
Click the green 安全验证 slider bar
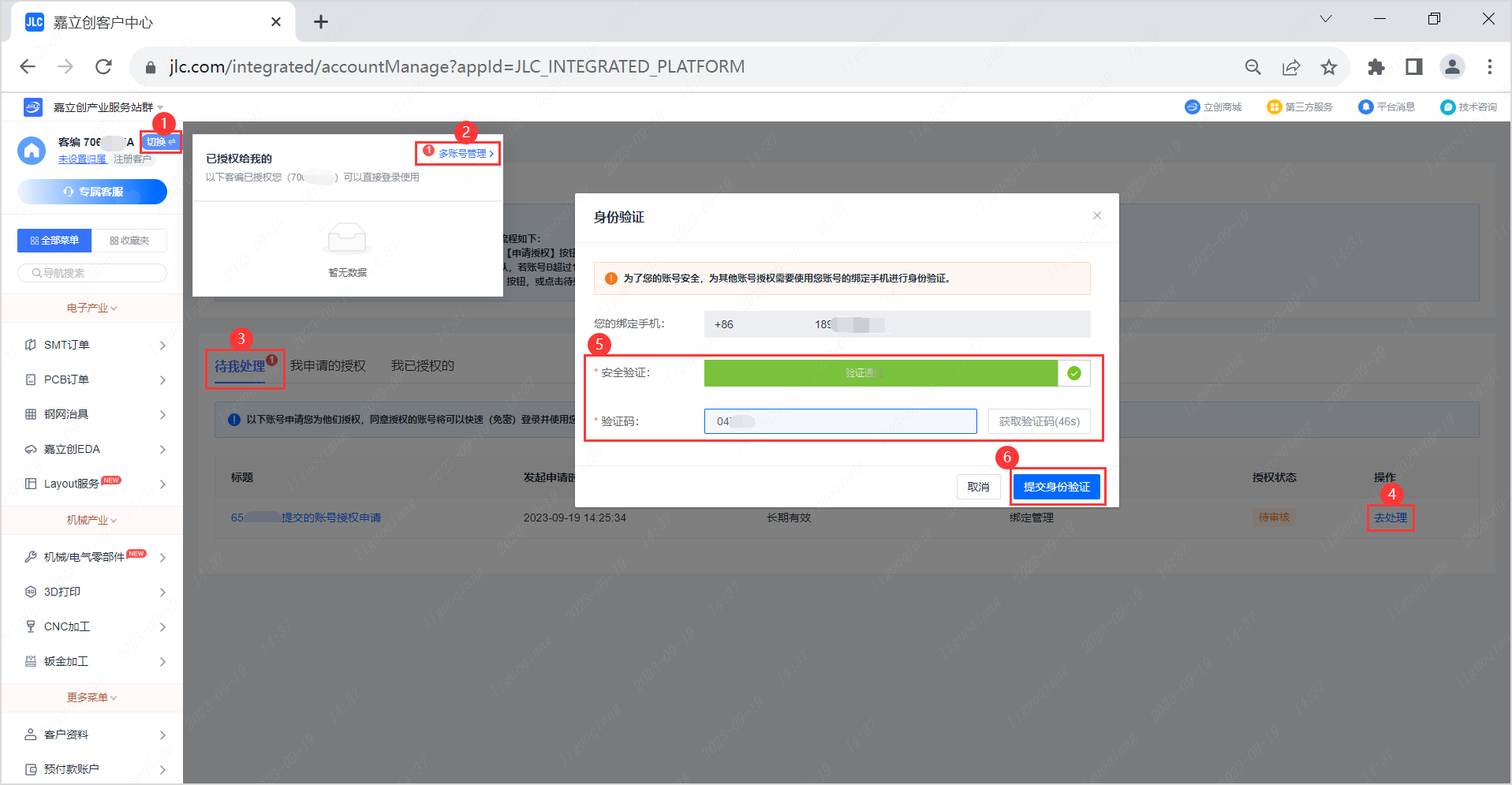click(880, 373)
